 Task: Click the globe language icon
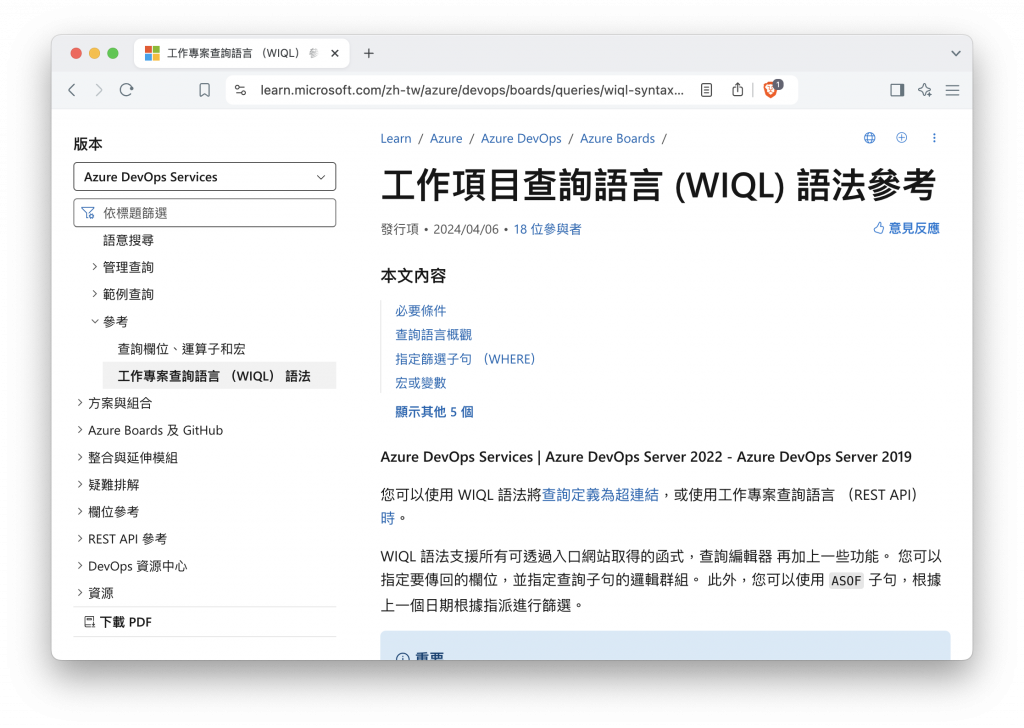click(x=870, y=138)
